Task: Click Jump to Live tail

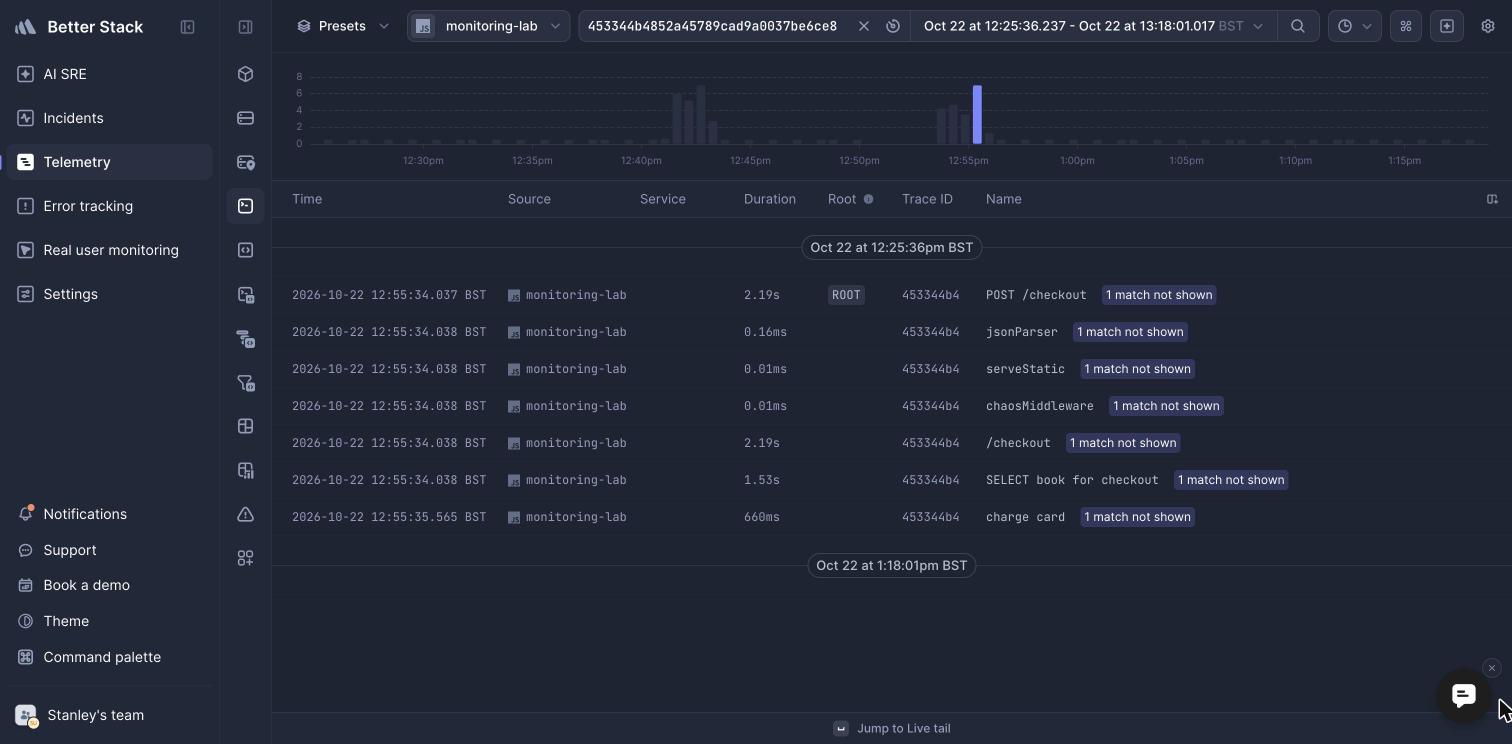Action: point(892,728)
